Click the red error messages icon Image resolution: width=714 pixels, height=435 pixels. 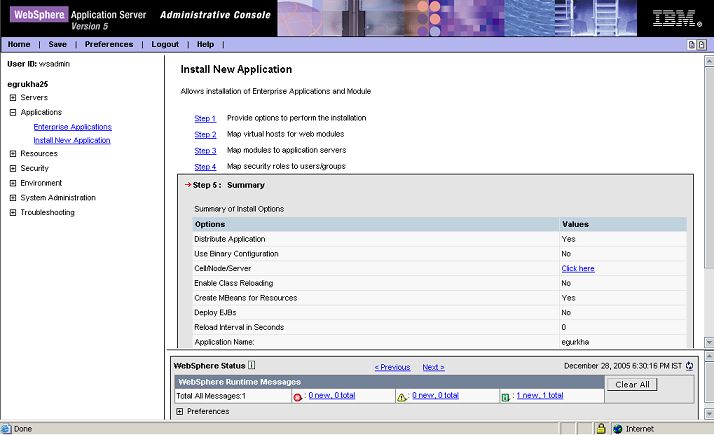pyautogui.click(x=297, y=397)
